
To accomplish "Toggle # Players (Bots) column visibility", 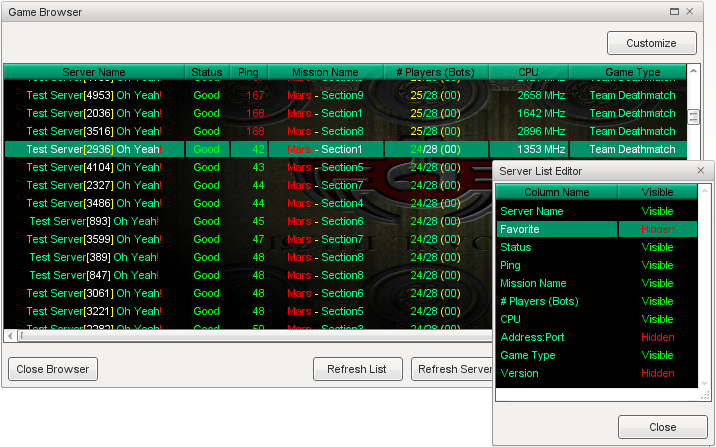I will [x=657, y=301].
